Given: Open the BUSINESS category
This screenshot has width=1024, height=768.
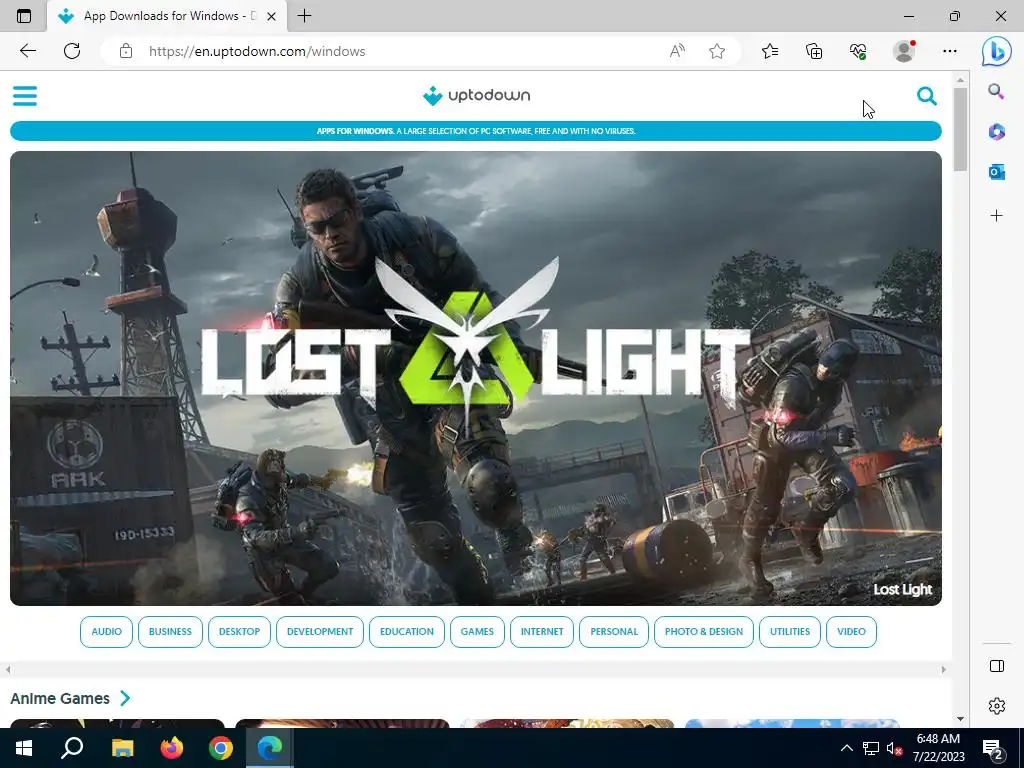Looking at the screenshot, I should [170, 632].
